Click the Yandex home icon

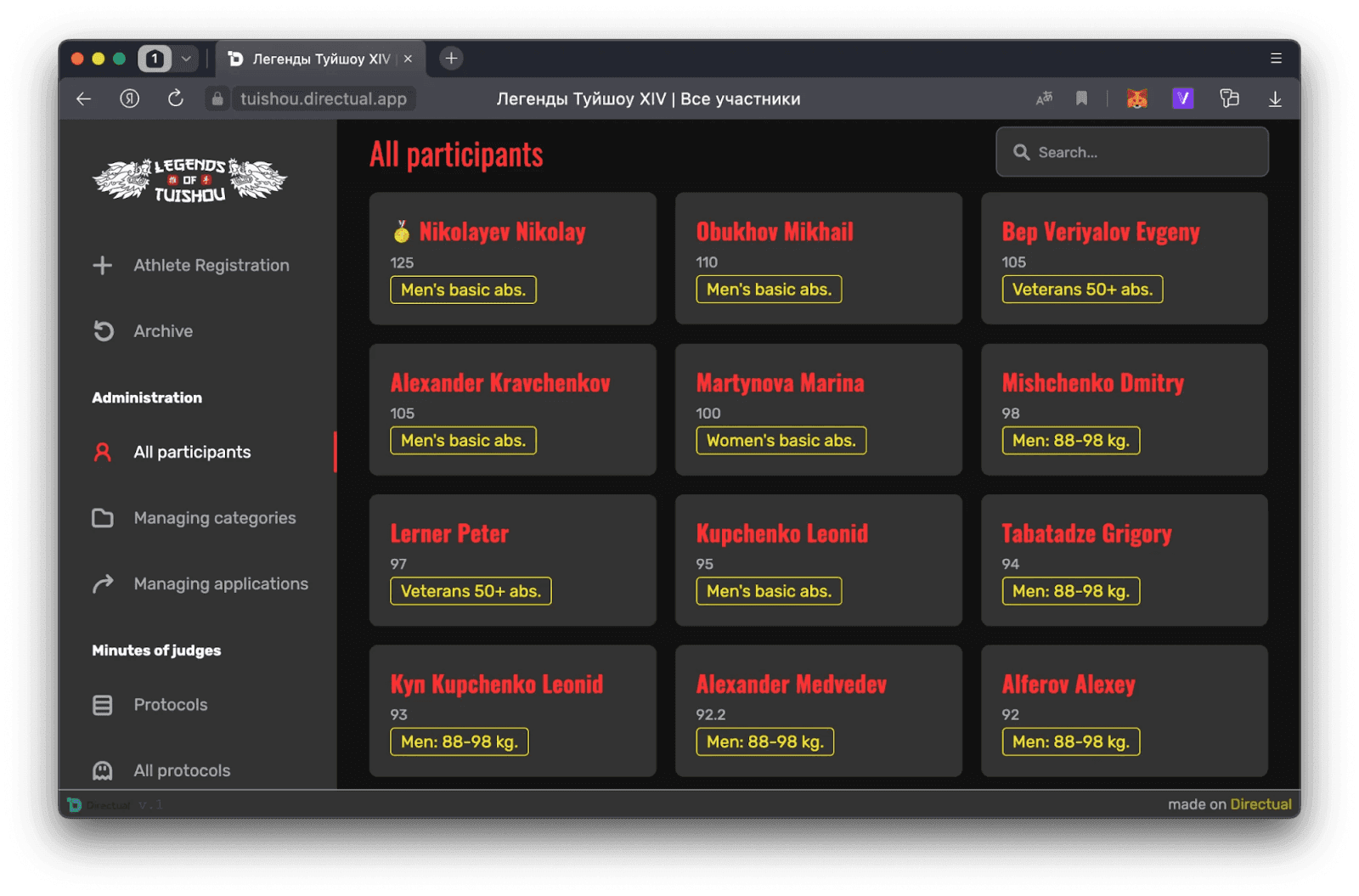[129, 99]
